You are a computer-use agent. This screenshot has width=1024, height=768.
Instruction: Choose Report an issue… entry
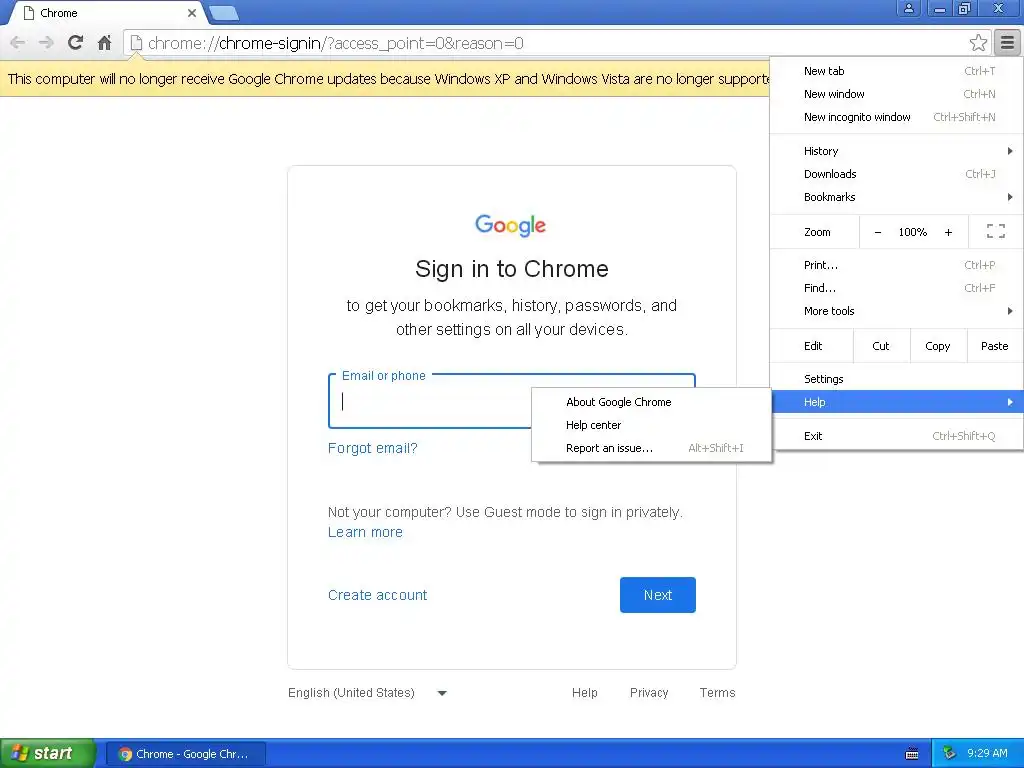click(651, 448)
